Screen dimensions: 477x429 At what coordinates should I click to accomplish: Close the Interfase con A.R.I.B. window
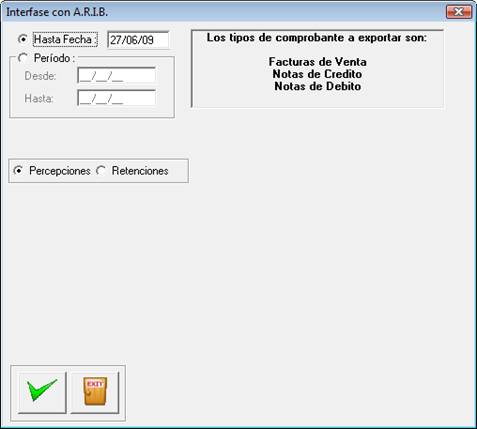click(x=459, y=12)
